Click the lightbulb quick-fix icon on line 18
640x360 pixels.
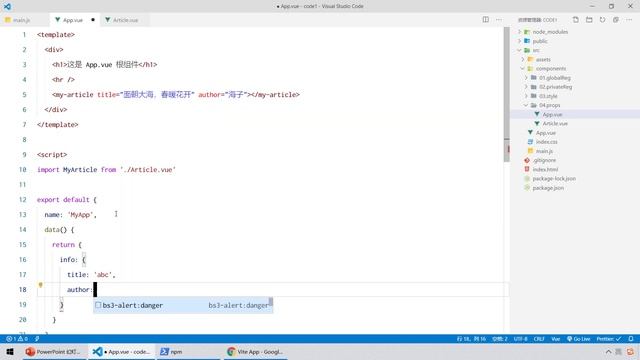pyautogui.click(x=40, y=285)
